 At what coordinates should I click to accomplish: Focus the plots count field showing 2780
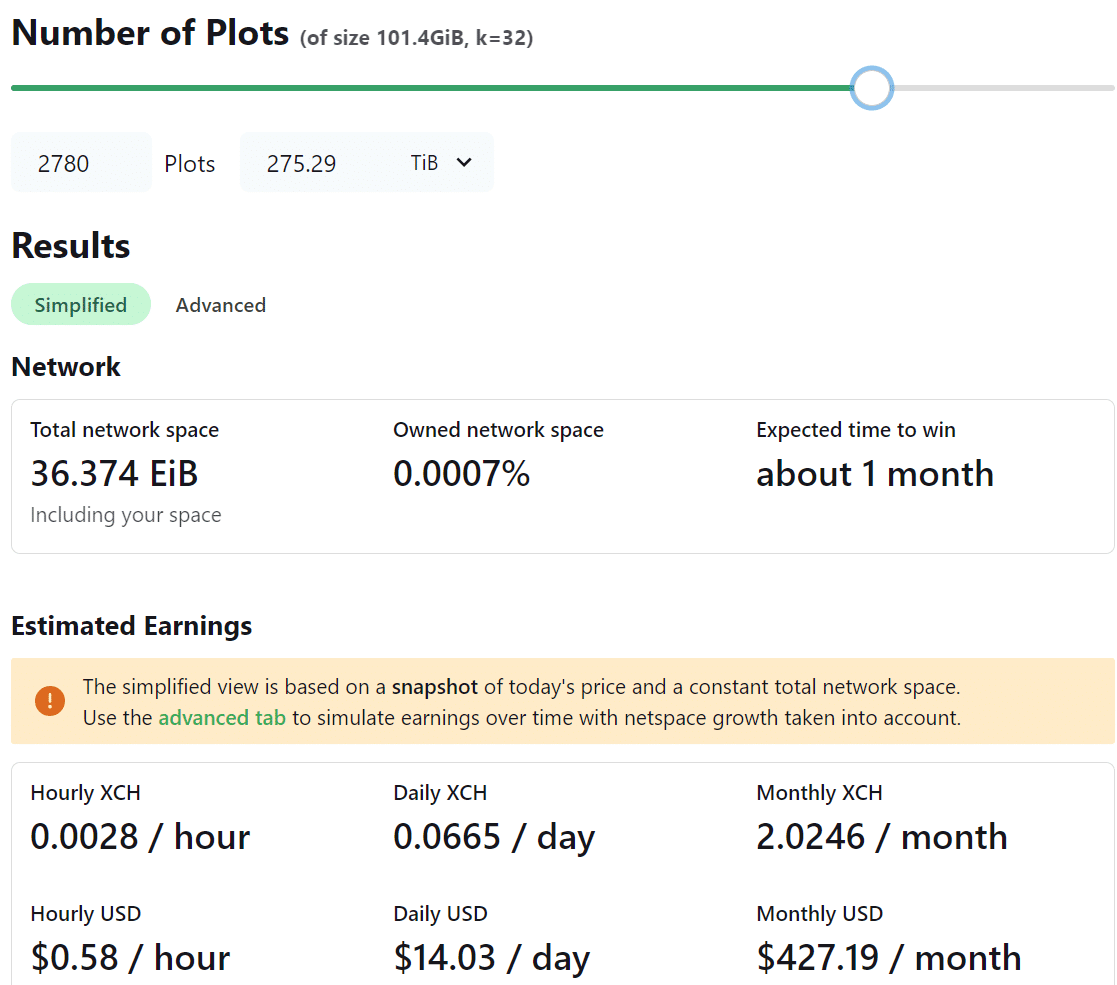pos(80,163)
